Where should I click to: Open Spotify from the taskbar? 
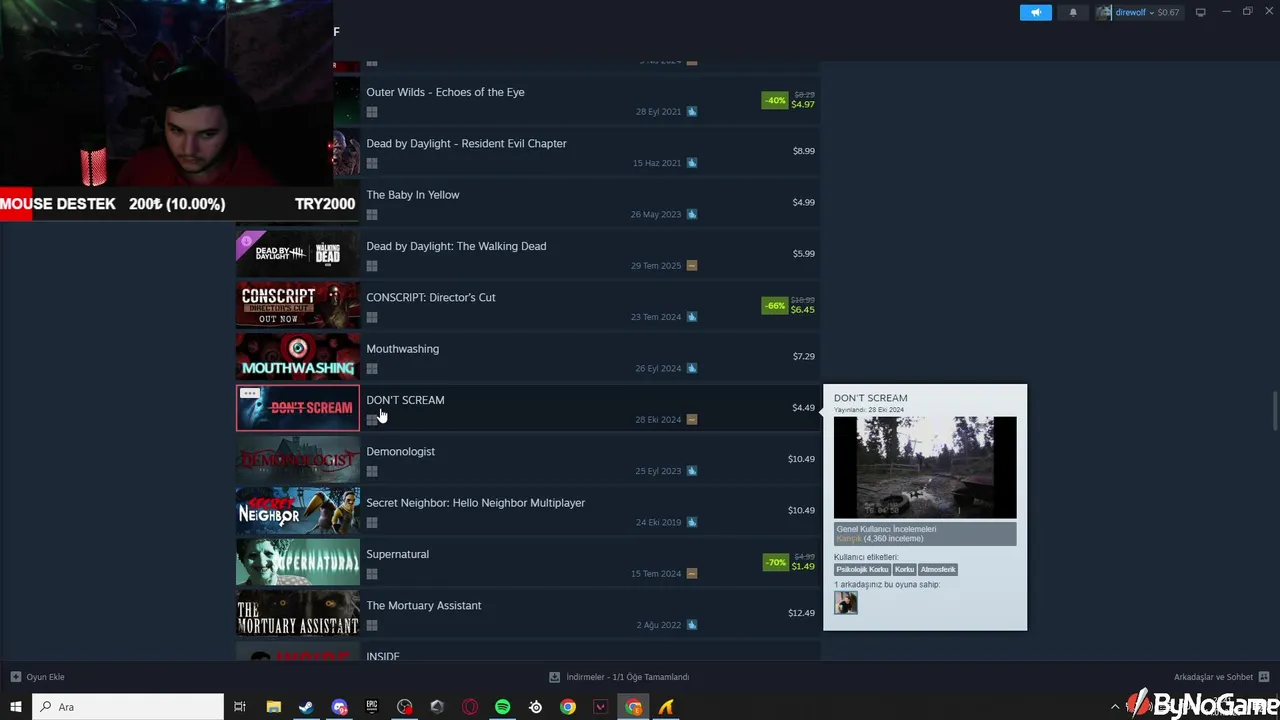(503, 707)
